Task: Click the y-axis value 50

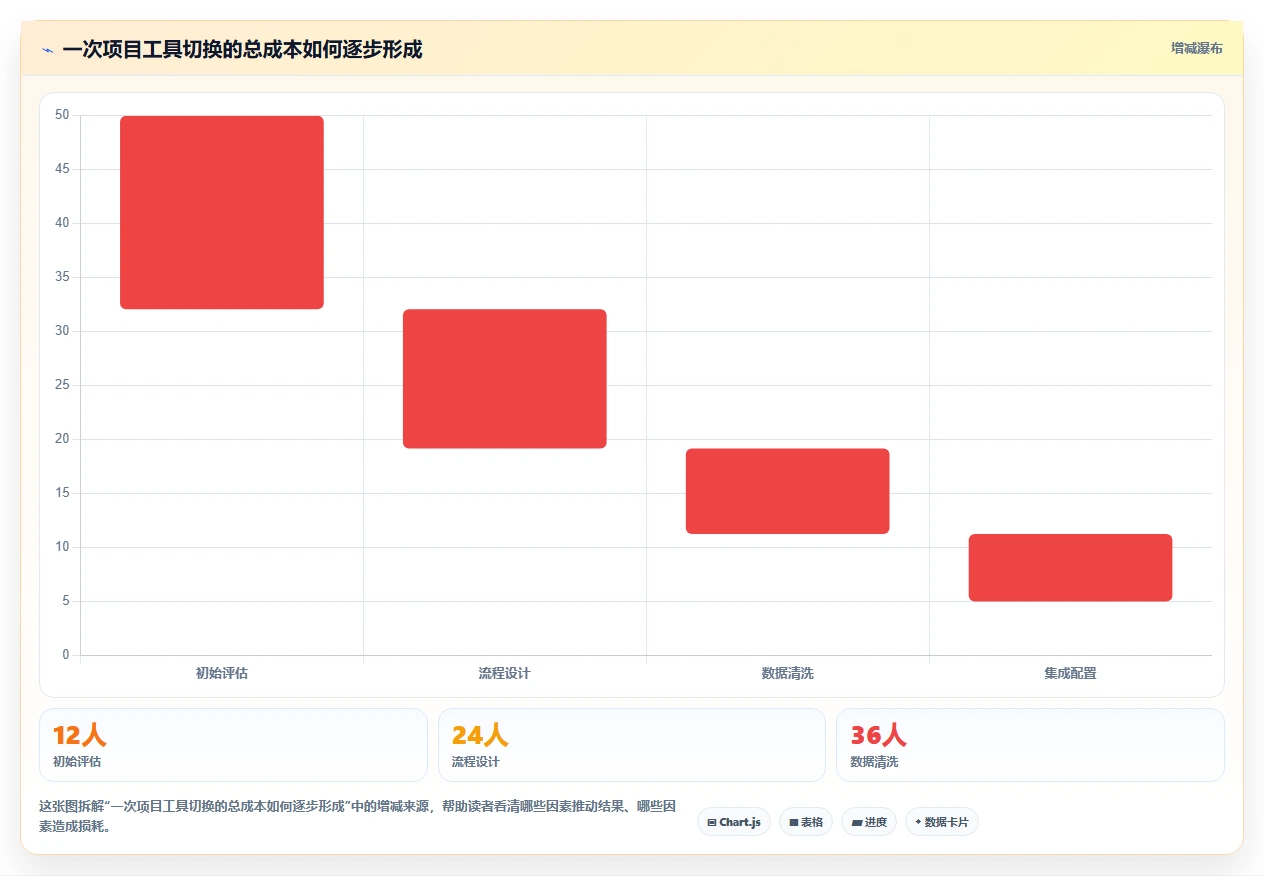Action: (x=62, y=115)
